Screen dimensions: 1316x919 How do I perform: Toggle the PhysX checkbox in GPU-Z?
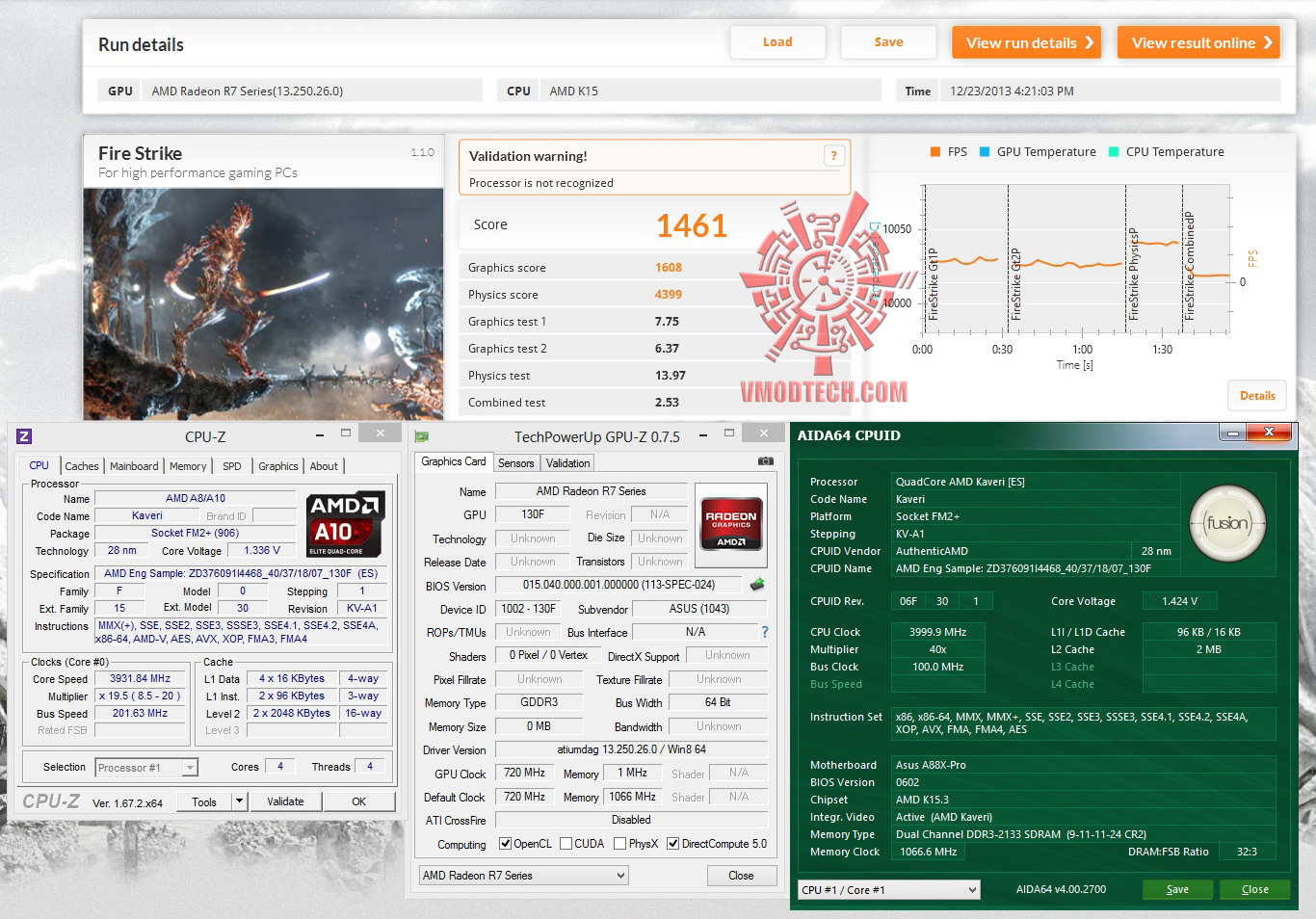(x=619, y=844)
